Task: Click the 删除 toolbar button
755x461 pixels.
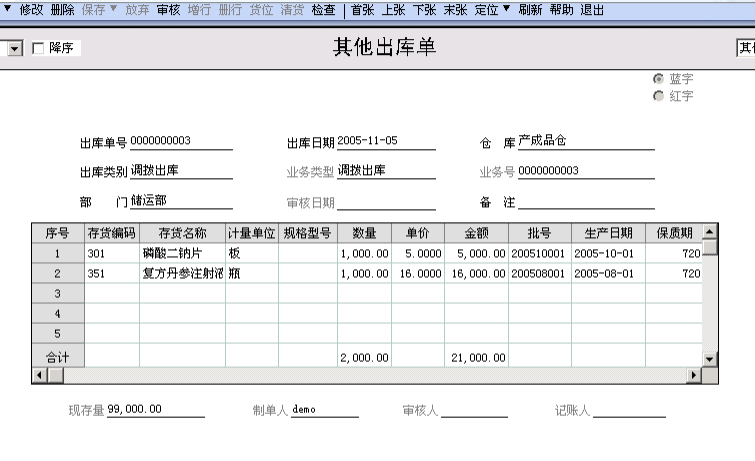Action: 63,10
